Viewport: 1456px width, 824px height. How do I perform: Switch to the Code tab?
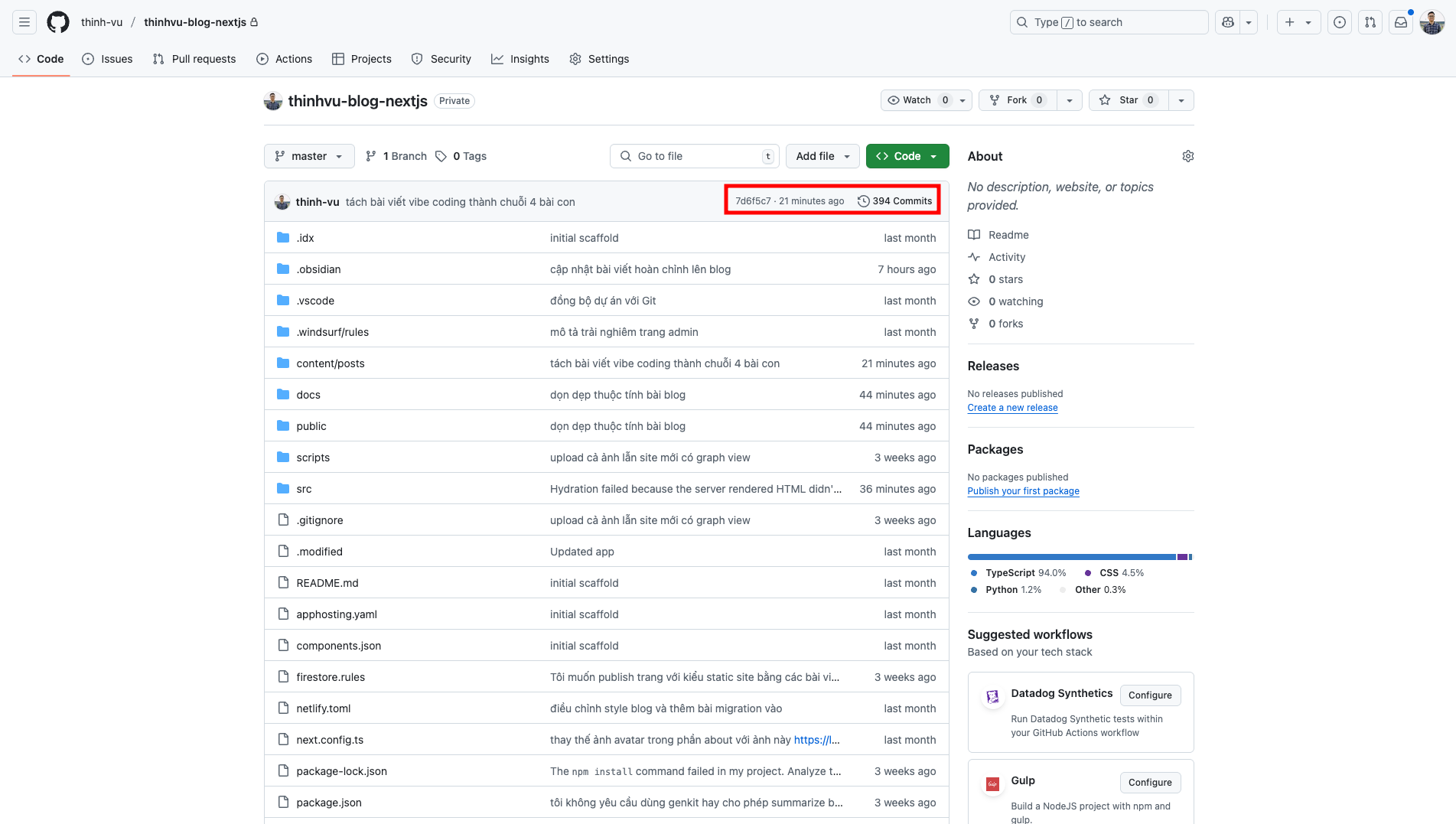pyautogui.click(x=41, y=59)
